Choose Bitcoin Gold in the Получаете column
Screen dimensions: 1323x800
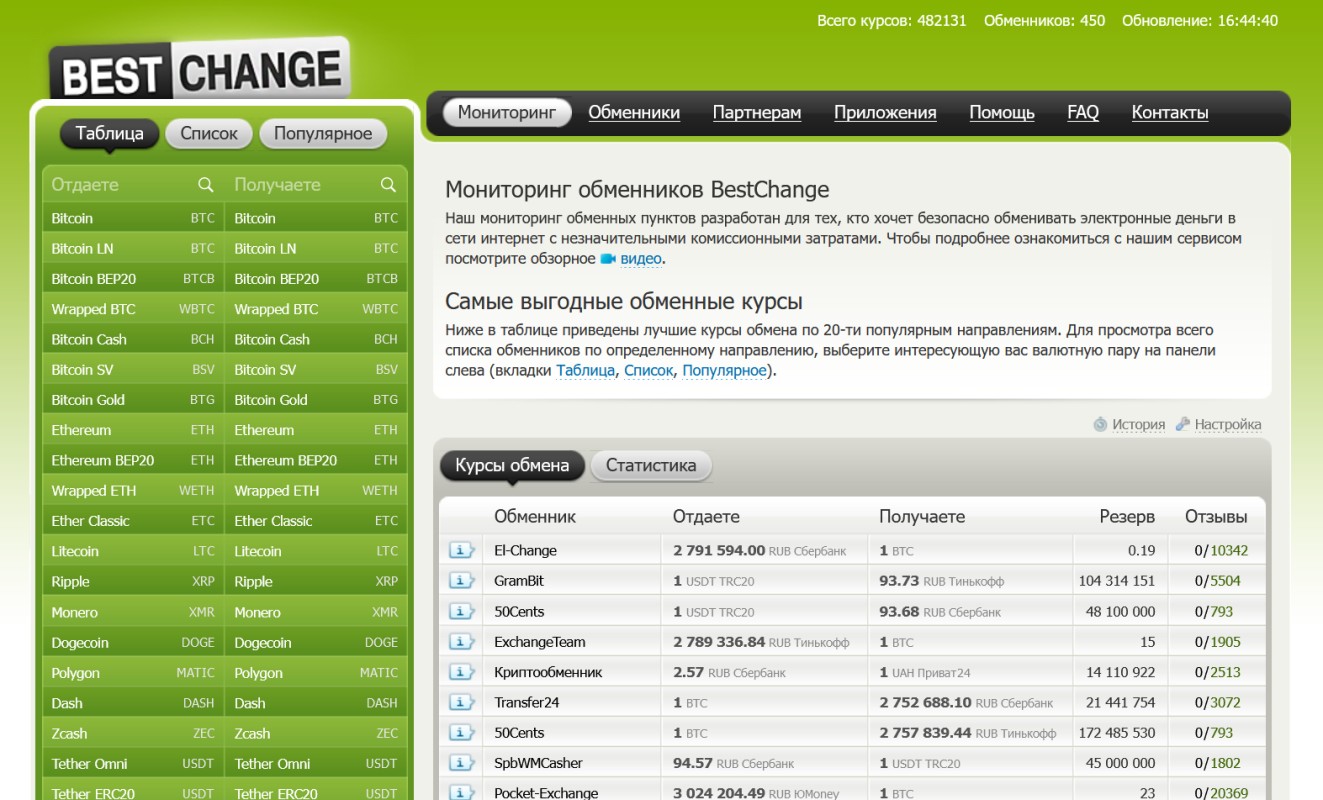coord(316,400)
